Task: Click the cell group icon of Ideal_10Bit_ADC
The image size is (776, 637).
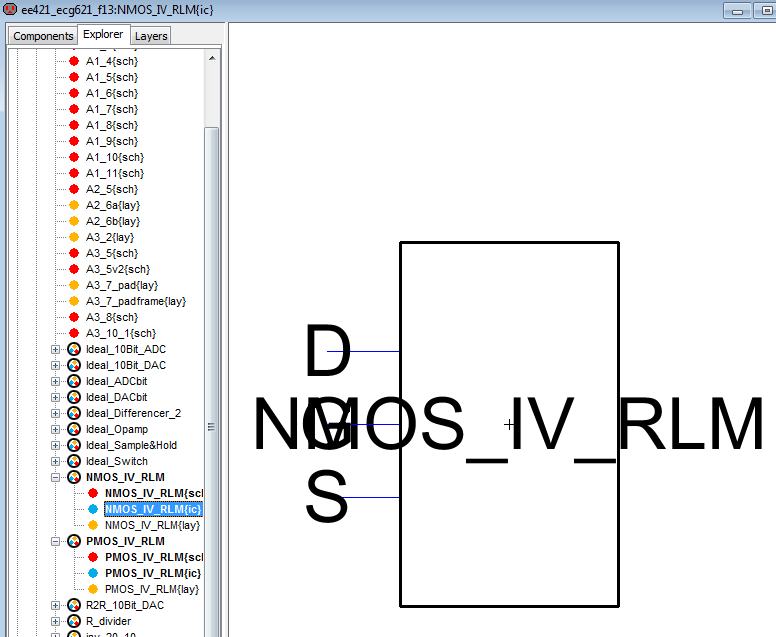Action: pos(74,349)
